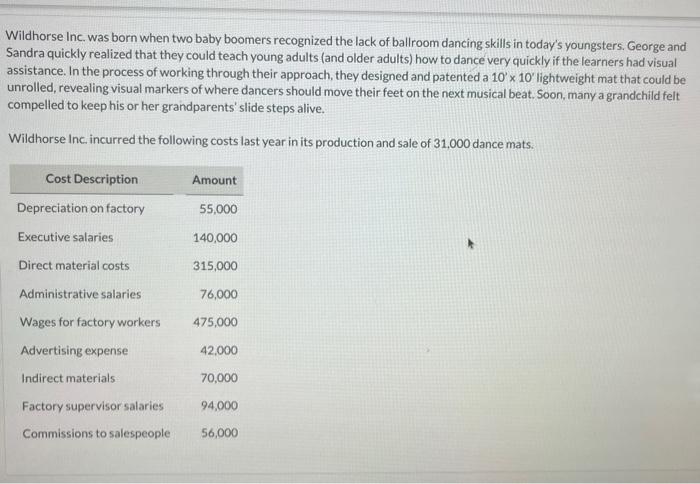Select the Wages for factory workers label
700x484 pixels.
click(x=90, y=322)
